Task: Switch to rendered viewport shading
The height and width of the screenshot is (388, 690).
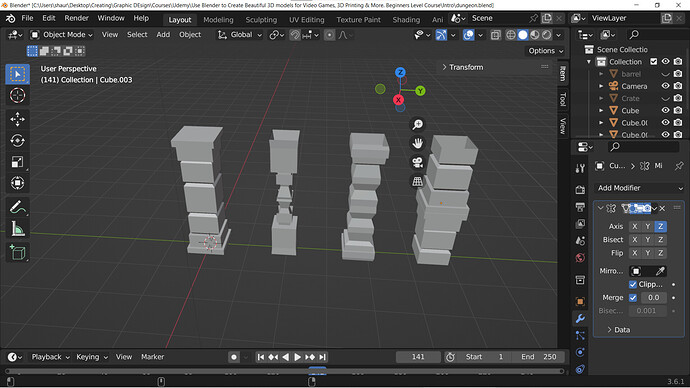Action: coord(547,35)
